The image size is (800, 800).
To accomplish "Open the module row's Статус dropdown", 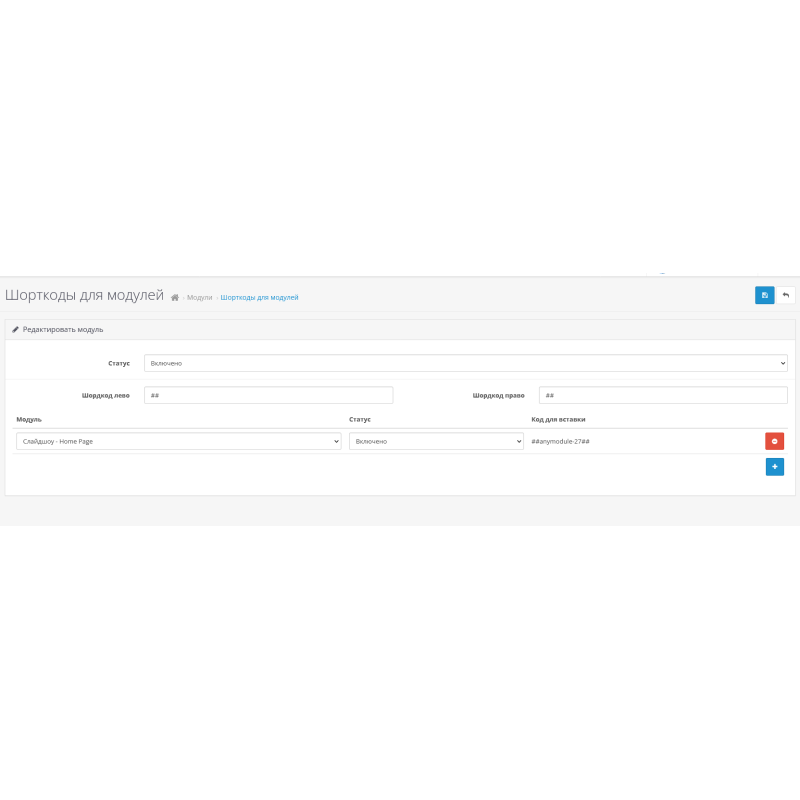I will click(x=436, y=441).
